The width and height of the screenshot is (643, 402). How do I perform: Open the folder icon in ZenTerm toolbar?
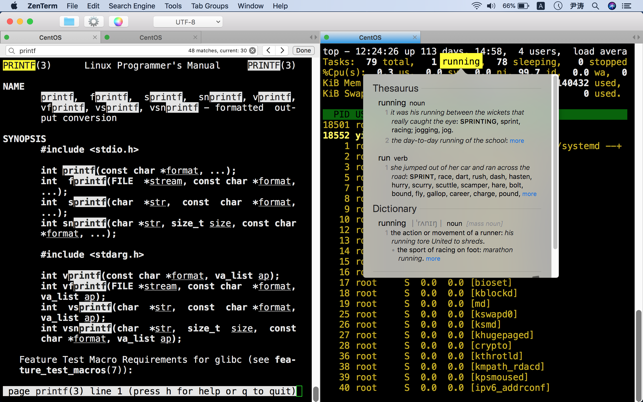tap(69, 22)
